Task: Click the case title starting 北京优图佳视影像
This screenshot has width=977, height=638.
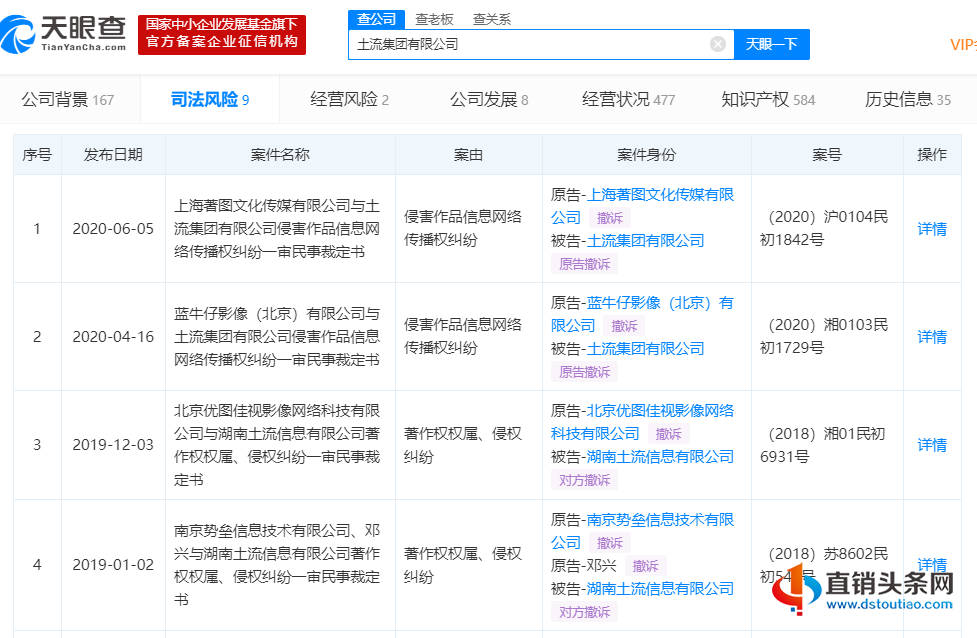Action: tap(277, 445)
